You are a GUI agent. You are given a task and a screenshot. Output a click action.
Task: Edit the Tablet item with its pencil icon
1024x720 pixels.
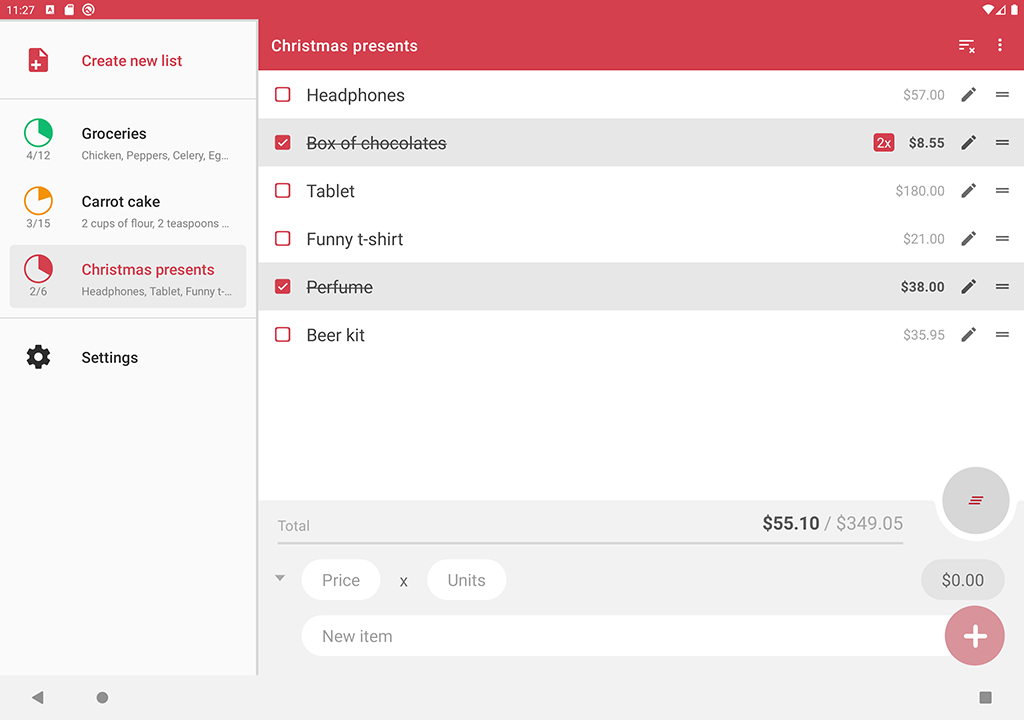point(968,191)
